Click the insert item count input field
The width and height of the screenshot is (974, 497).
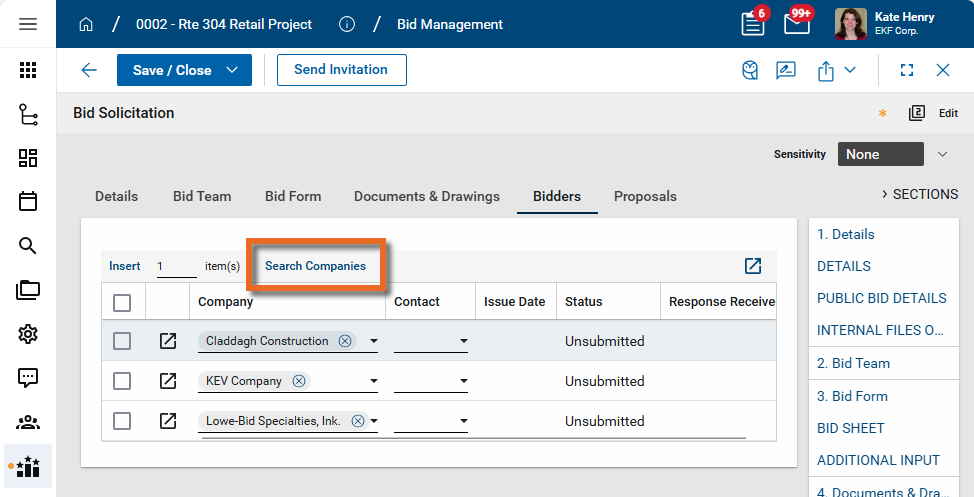point(176,266)
